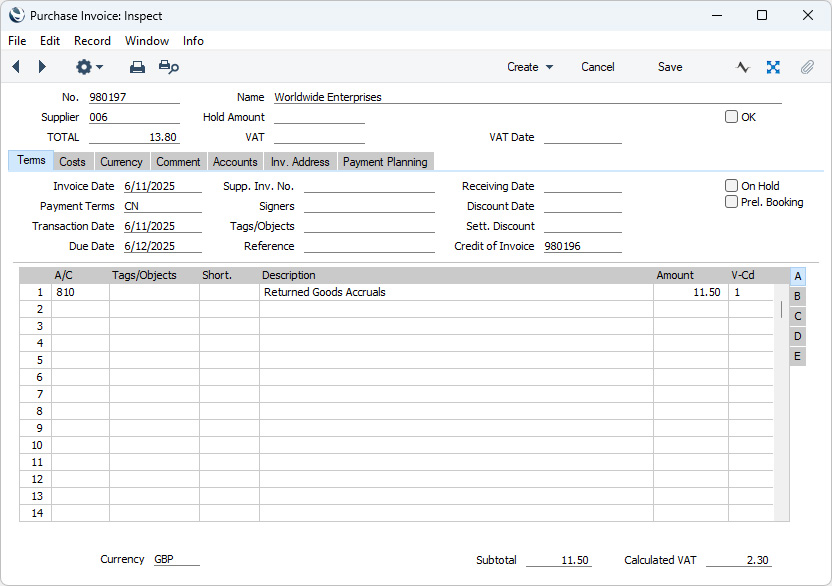Switch to the Costs tab

tap(72, 162)
